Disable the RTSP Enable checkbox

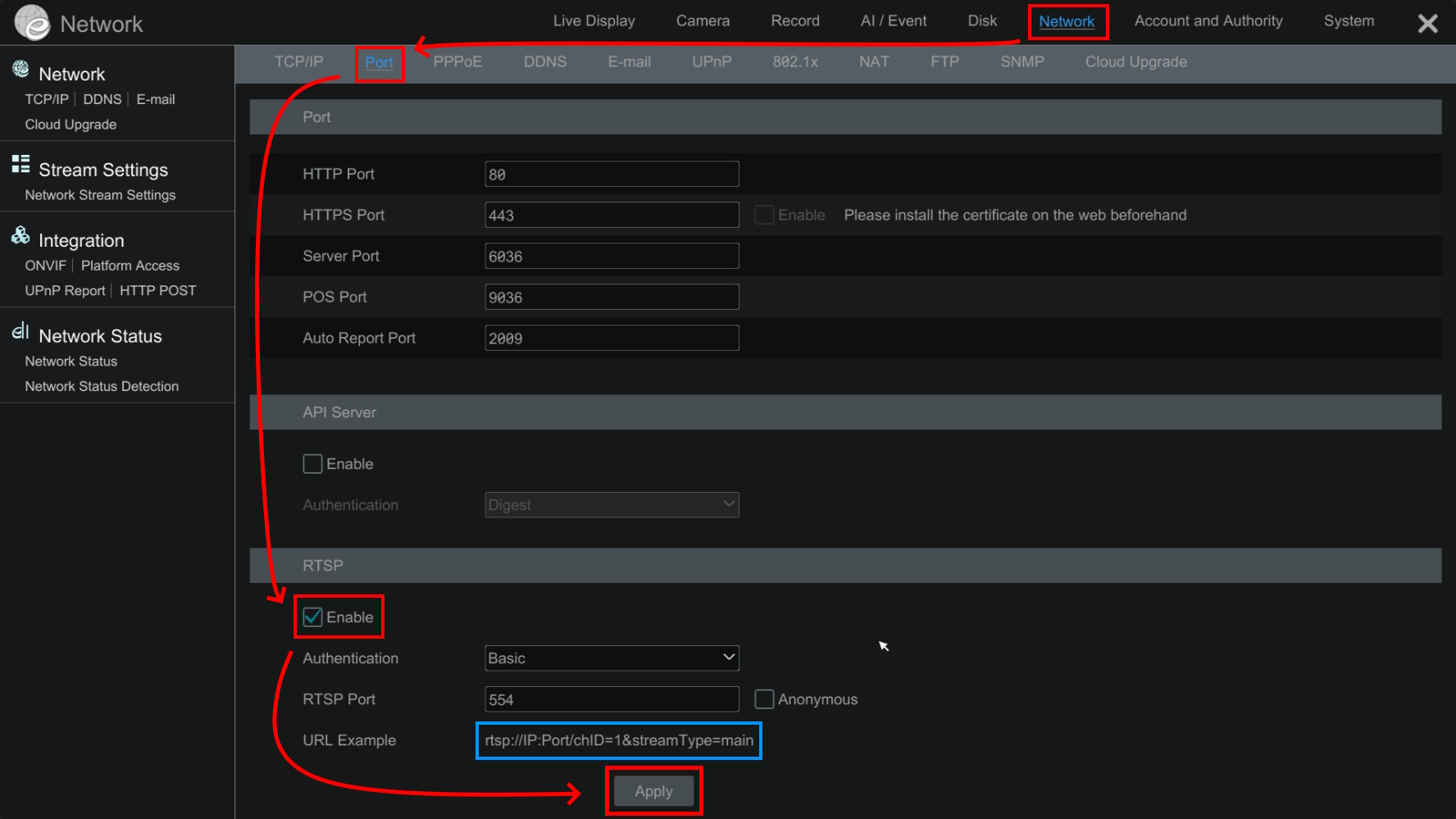click(312, 617)
